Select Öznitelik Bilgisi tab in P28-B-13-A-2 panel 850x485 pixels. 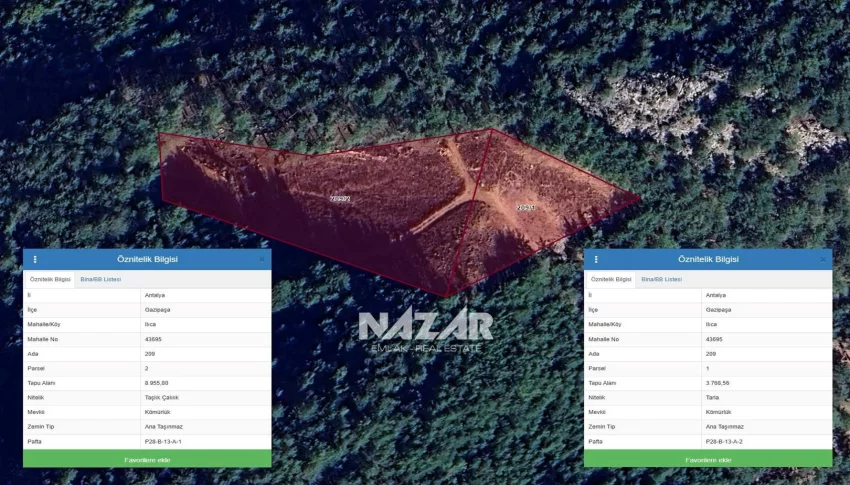610,279
